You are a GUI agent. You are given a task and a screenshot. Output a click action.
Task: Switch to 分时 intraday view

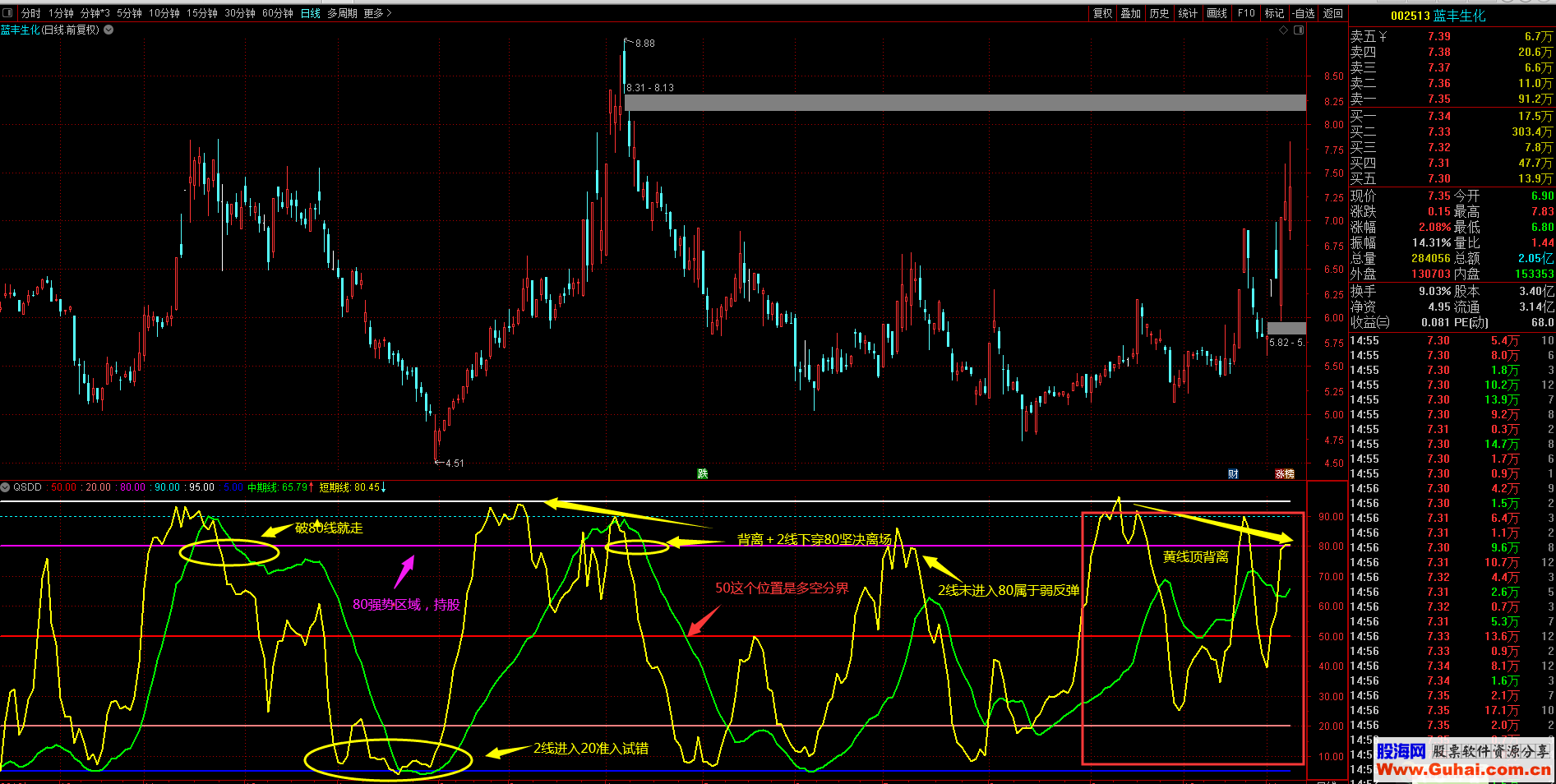pyautogui.click(x=30, y=13)
